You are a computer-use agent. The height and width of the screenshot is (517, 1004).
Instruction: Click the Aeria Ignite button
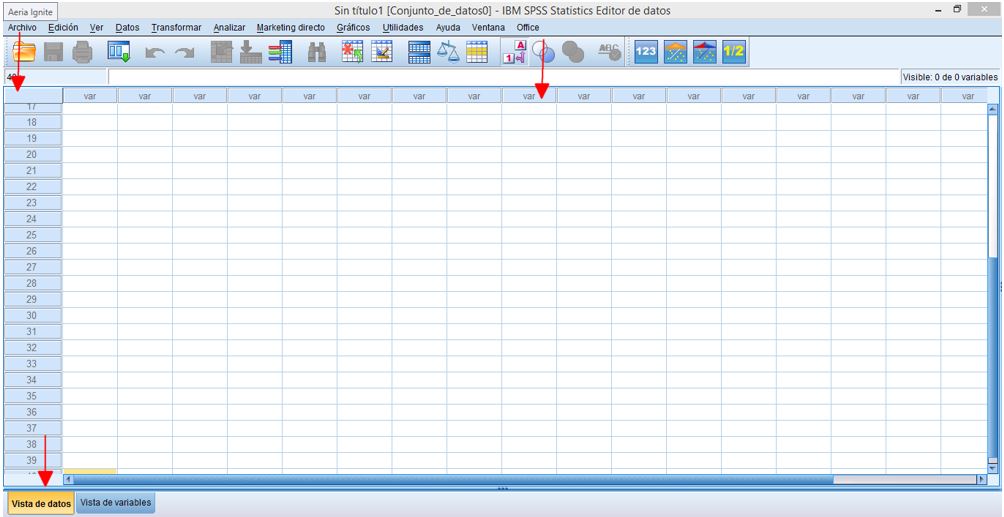31,12
